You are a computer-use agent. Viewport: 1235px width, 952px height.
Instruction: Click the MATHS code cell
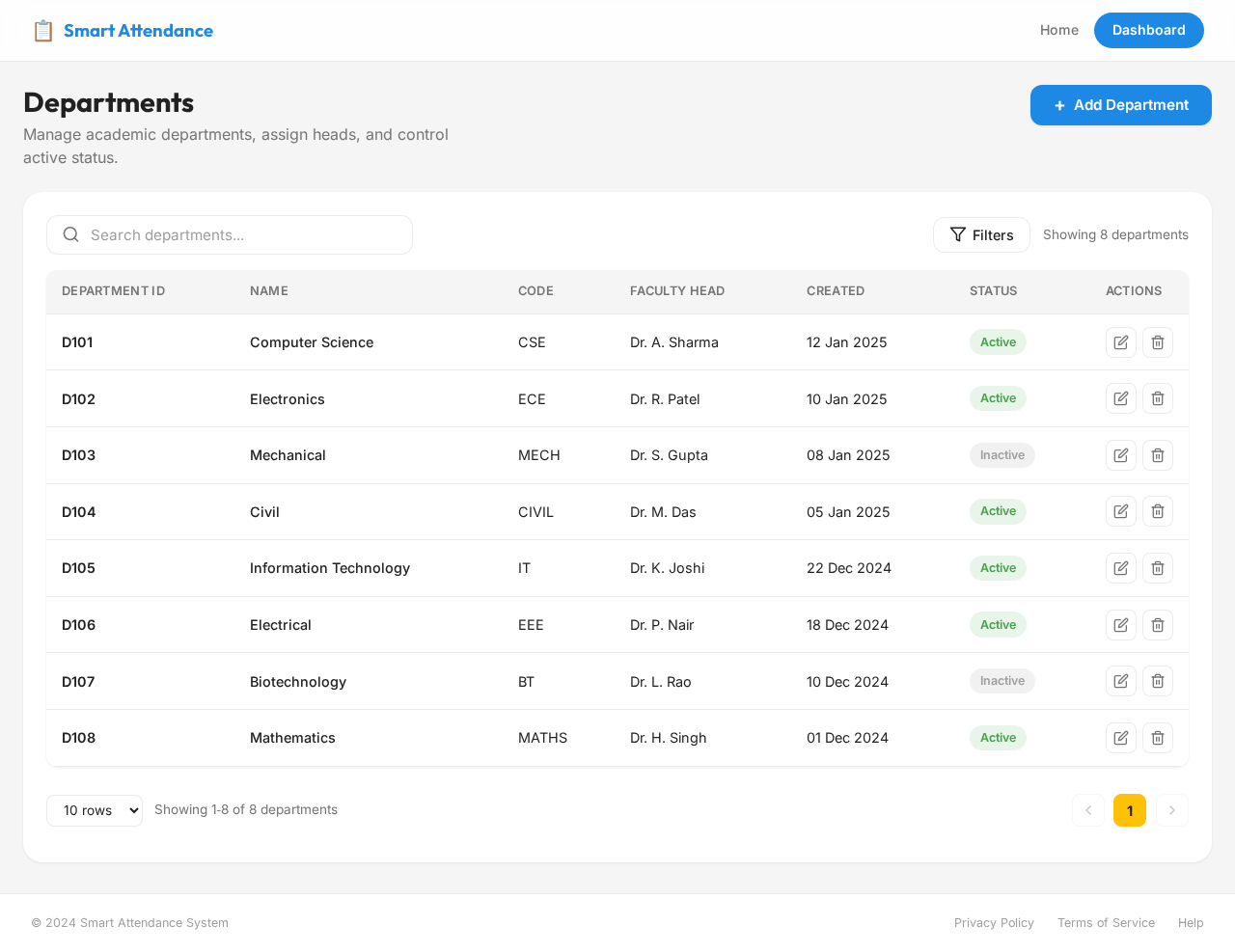click(542, 738)
